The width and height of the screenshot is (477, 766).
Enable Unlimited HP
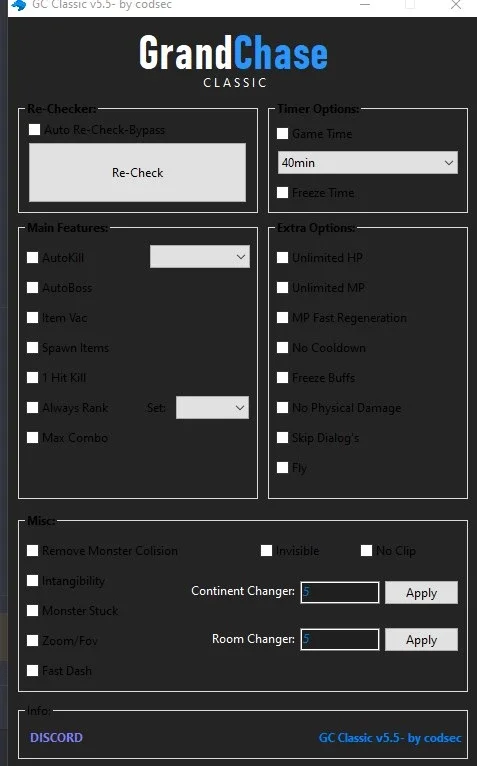click(282, 257)
